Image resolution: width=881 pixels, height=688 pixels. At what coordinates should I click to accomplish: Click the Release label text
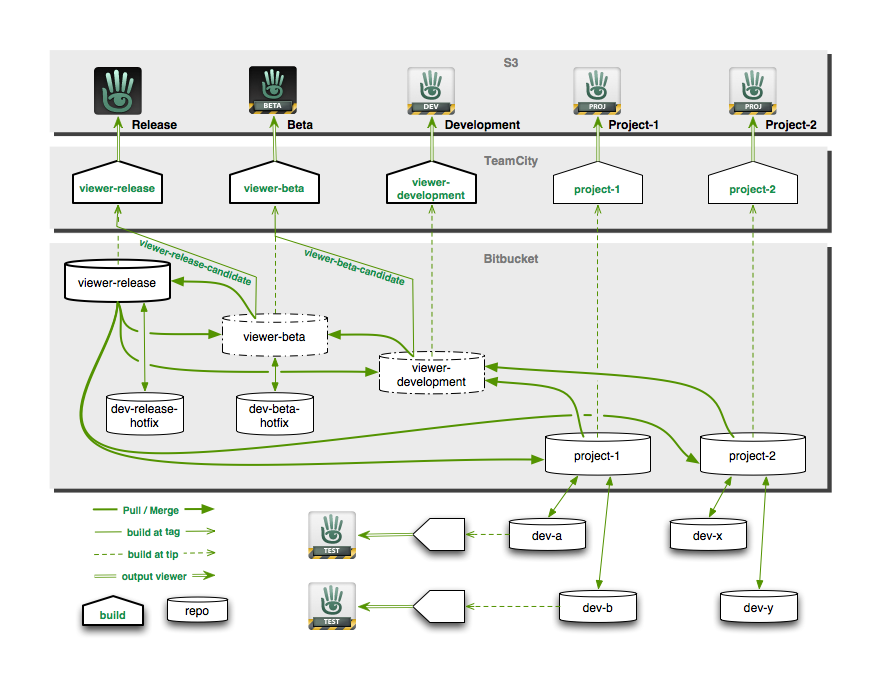point(155,125)
